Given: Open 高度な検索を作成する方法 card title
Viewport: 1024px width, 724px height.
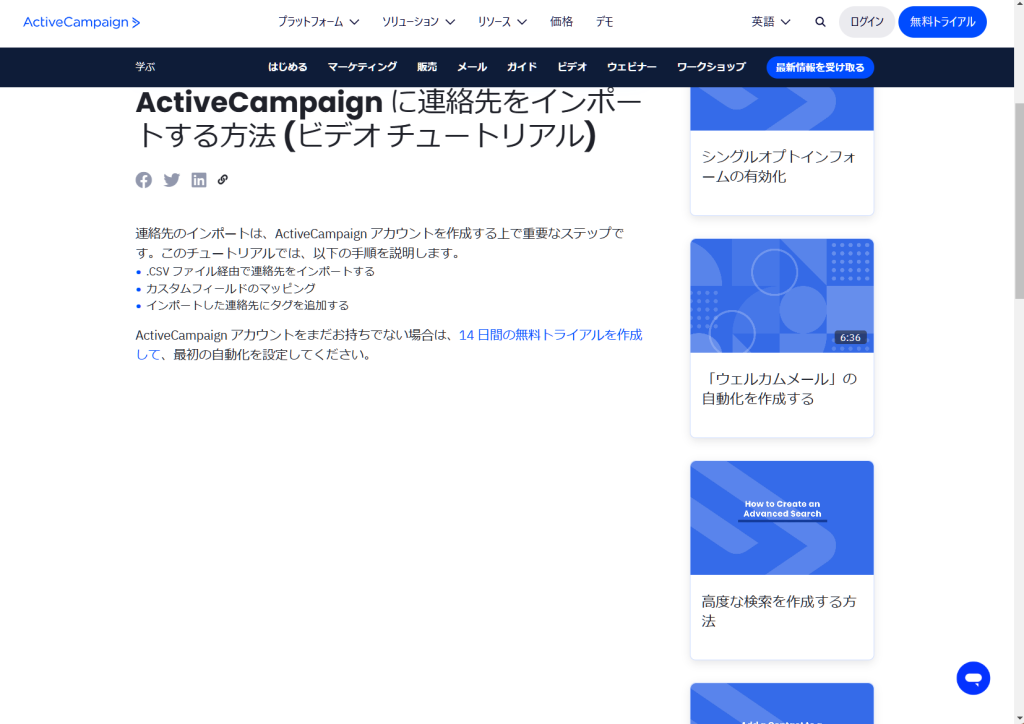Looking at the screenshot, I should click(778, 611).
